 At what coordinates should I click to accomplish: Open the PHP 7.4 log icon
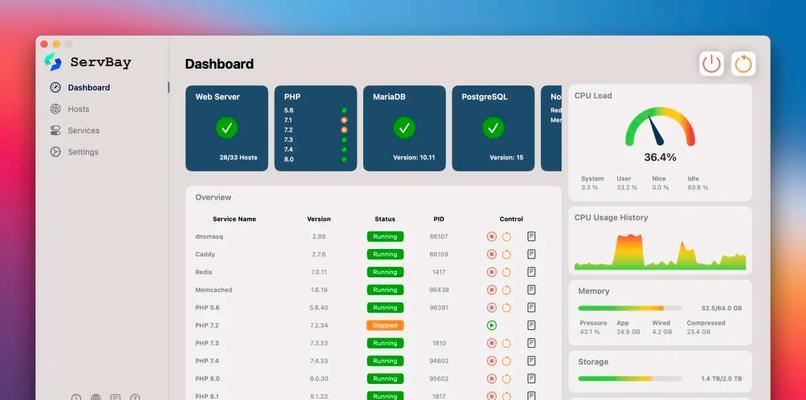click(532, 361)
